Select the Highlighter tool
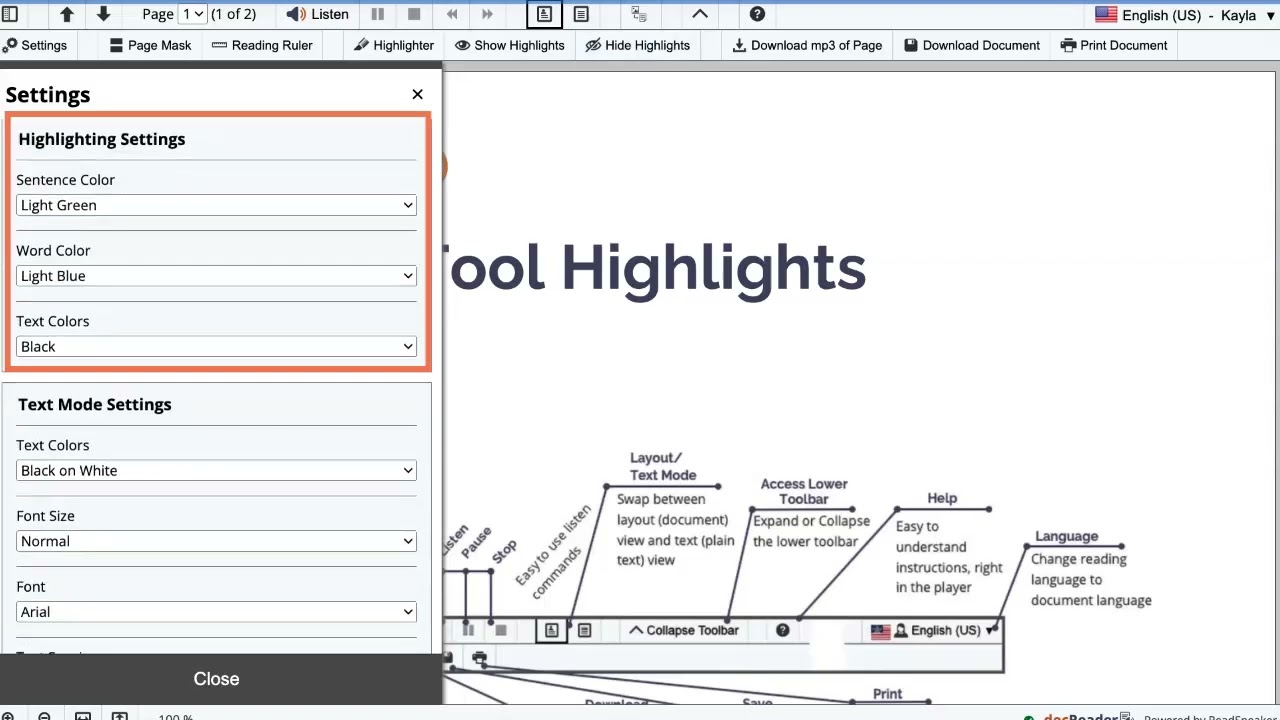1280x720 pixels. click(394, 45)
